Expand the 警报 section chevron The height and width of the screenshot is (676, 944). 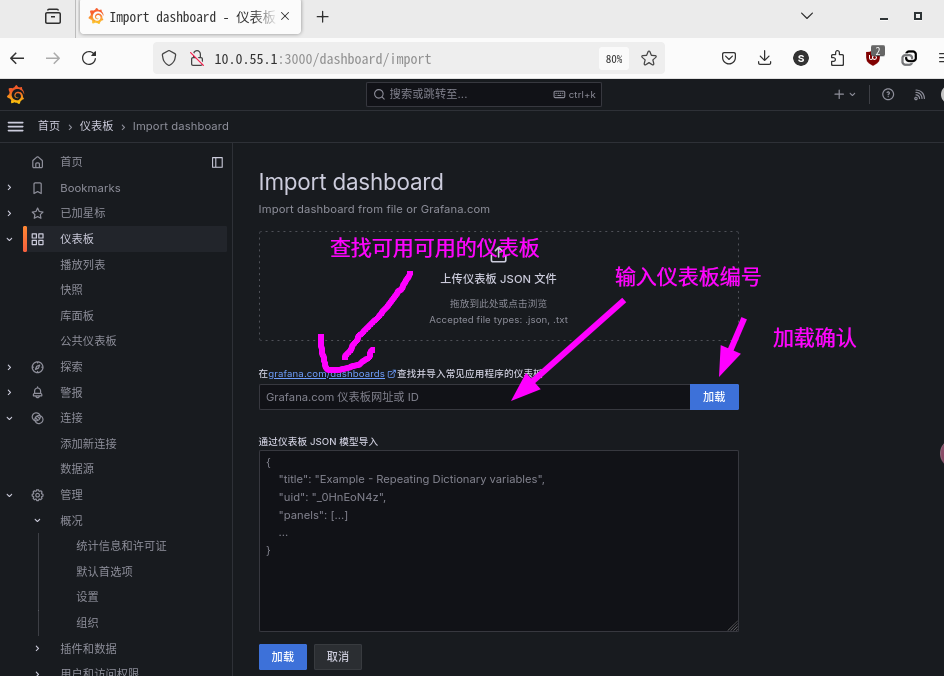pyautogui.click(x=9, y=392)
